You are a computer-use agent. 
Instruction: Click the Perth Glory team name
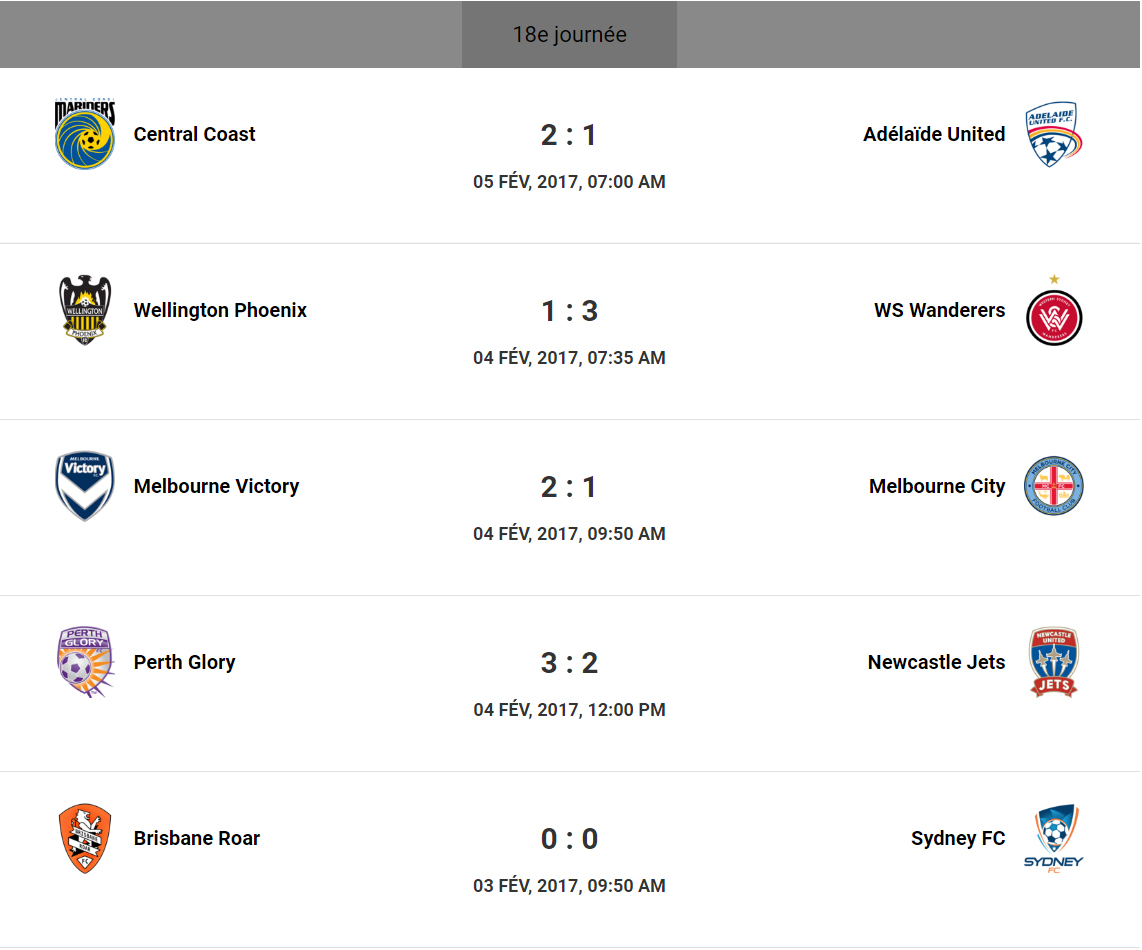(184, 662)
